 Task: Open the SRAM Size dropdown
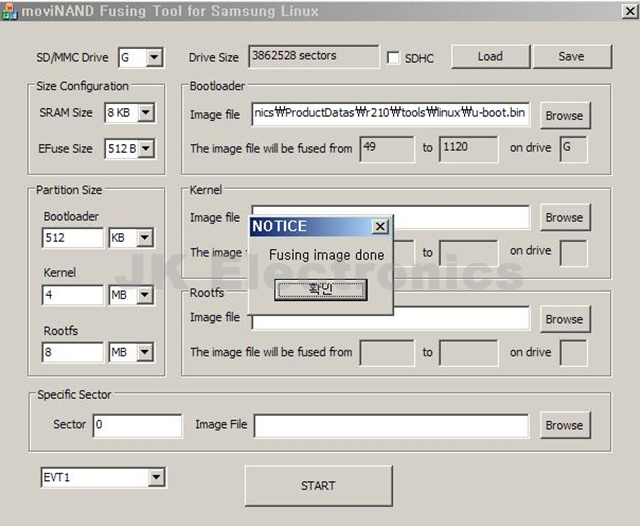(x=146, y=113)
